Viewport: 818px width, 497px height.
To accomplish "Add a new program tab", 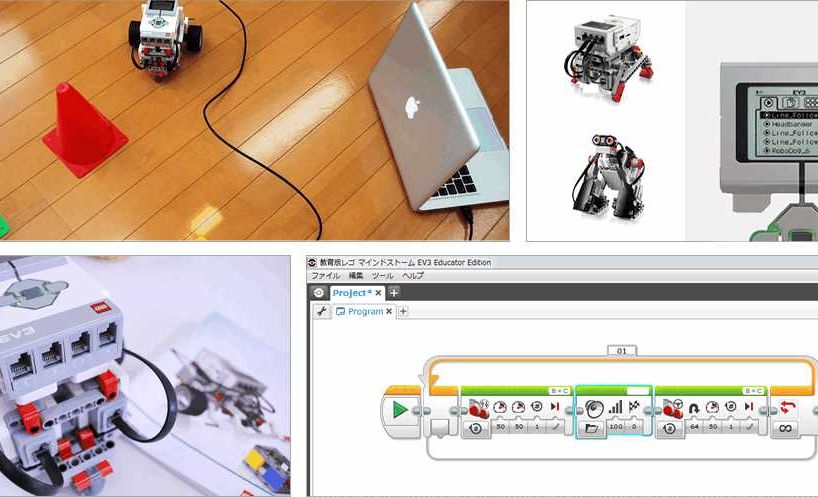I will (x=403, y=311).
